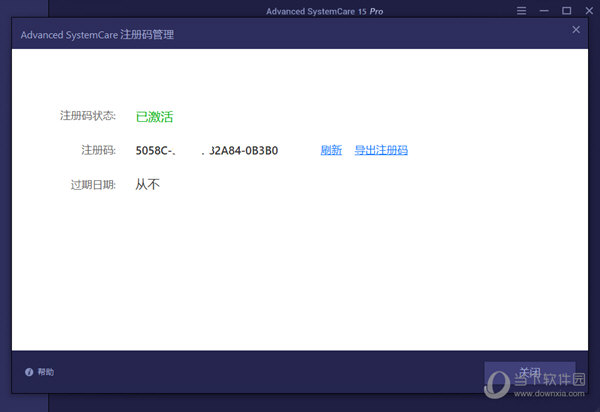Screen dimensions: 600x412
Task: Close the Advanced SystemCare 15 Pro main window
Action: tap(589, 11)
